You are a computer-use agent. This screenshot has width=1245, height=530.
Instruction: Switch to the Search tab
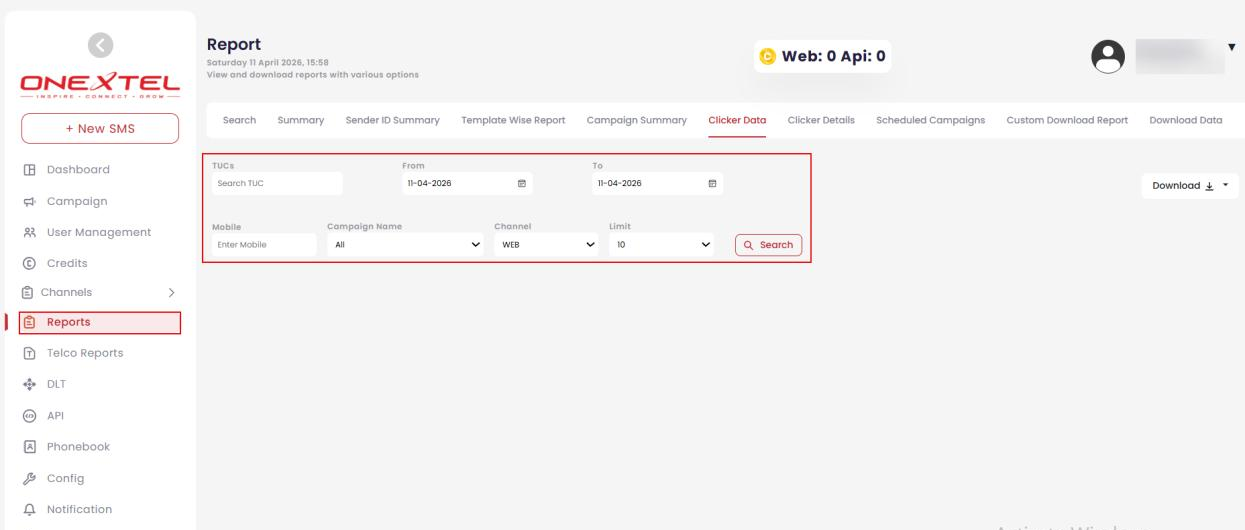click(238, 120)
